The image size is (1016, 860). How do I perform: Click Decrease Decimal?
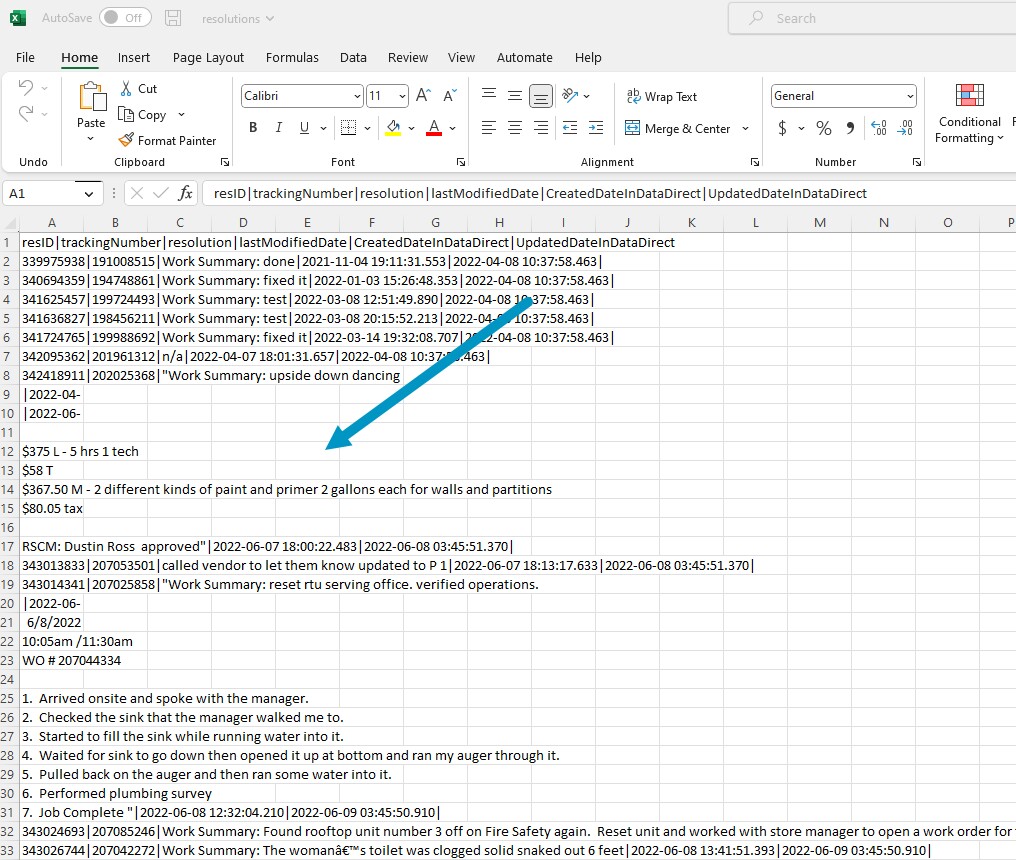pos(905,128)
